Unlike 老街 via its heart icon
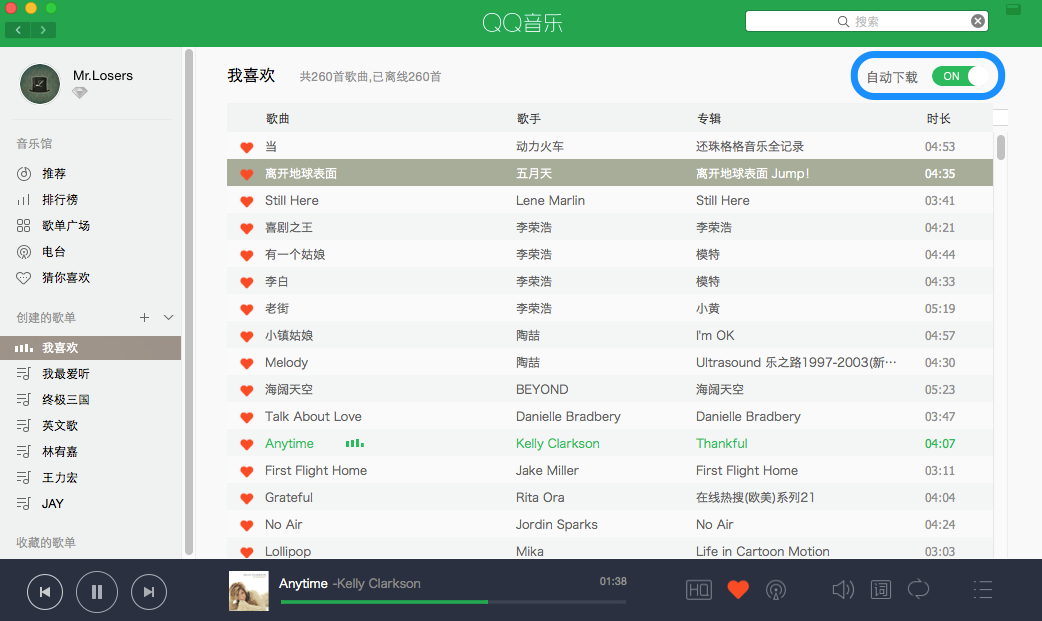Viewport: 1042px width, 621px height. [x=247, y=309]
